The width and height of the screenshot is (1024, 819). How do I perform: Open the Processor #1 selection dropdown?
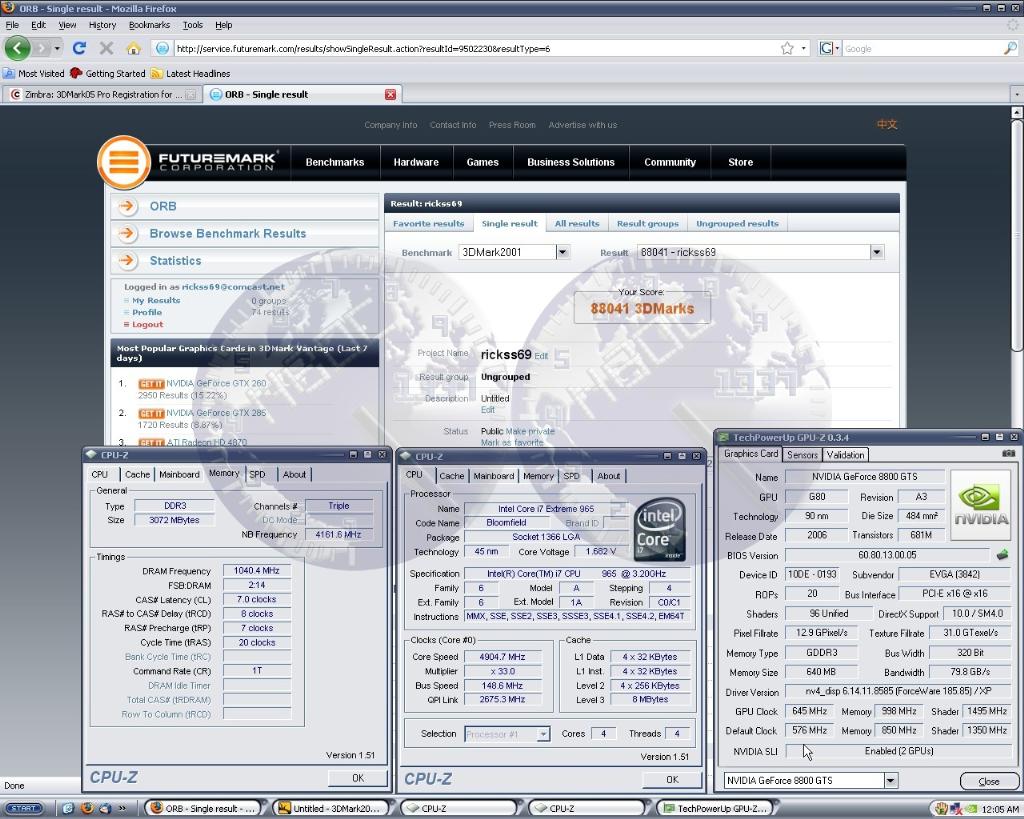tap(543, 734)
